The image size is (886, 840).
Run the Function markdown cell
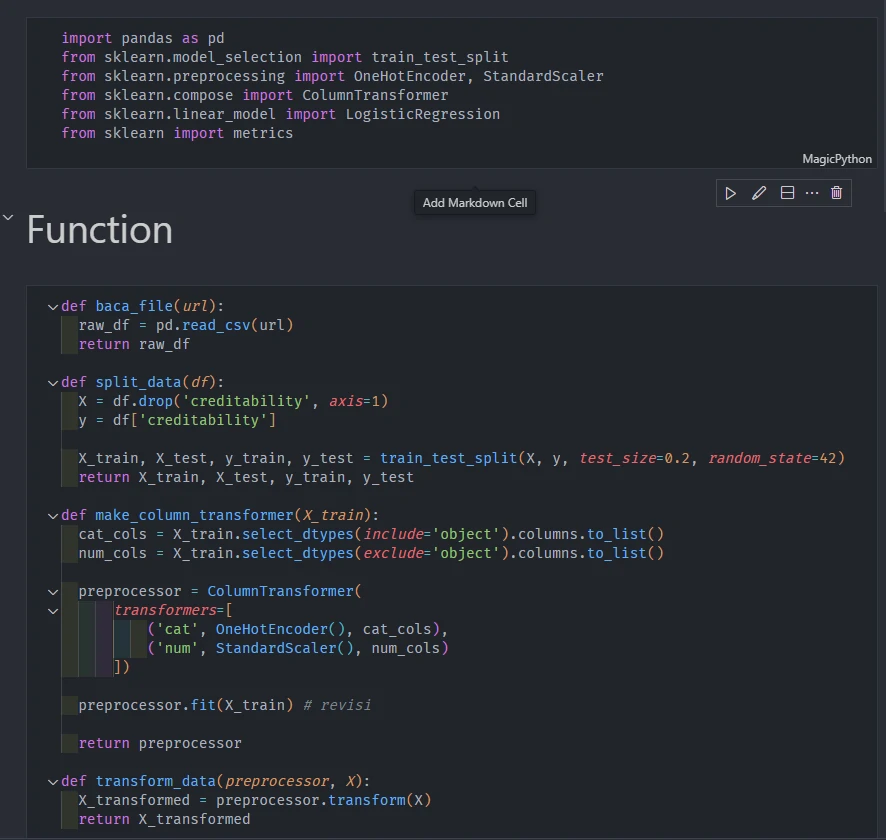coord(730,194)
